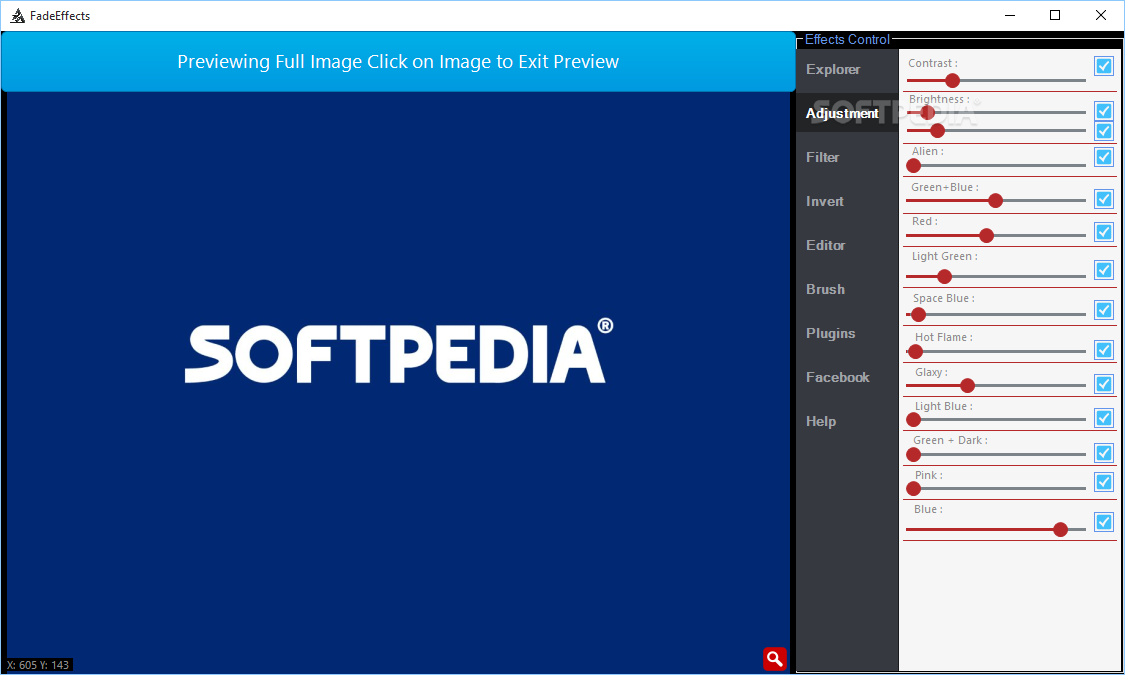Open the Plugins section
This screenshot has height=675, width=1125.
830,334
